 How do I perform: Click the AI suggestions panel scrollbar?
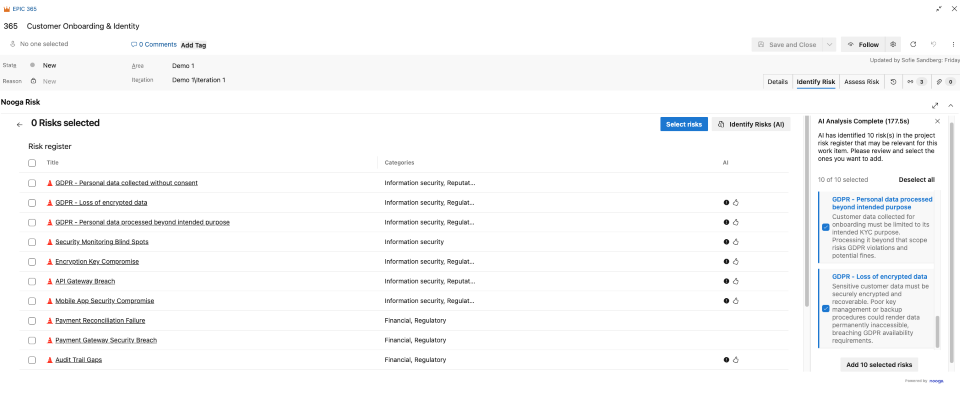point(938,330)
